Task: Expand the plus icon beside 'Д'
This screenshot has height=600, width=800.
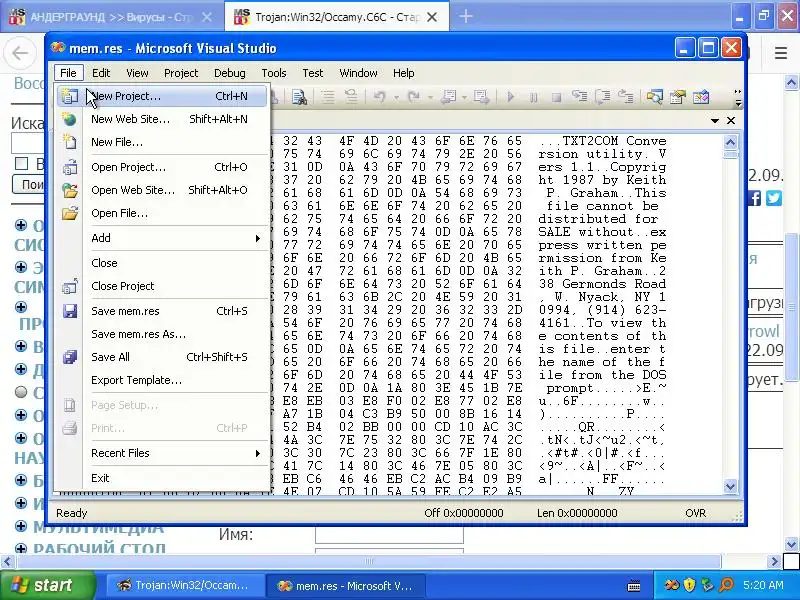Action: [x=21, y=369]
